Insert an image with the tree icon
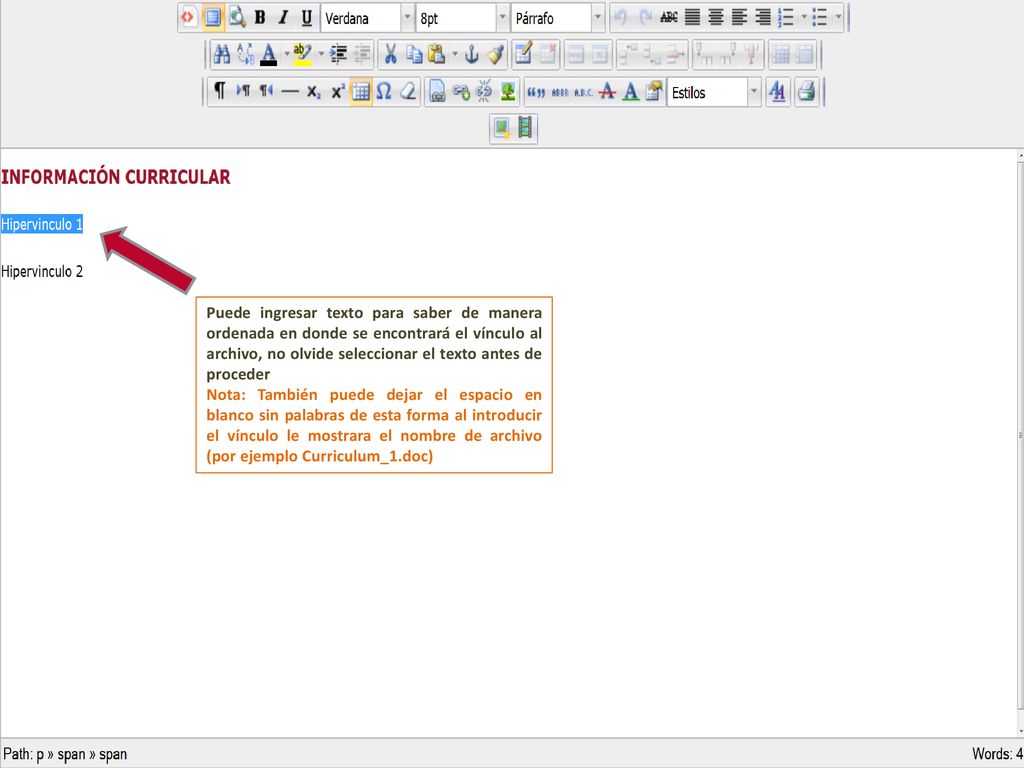Viewport: 1024px width, 768px height. coord(507,91)
